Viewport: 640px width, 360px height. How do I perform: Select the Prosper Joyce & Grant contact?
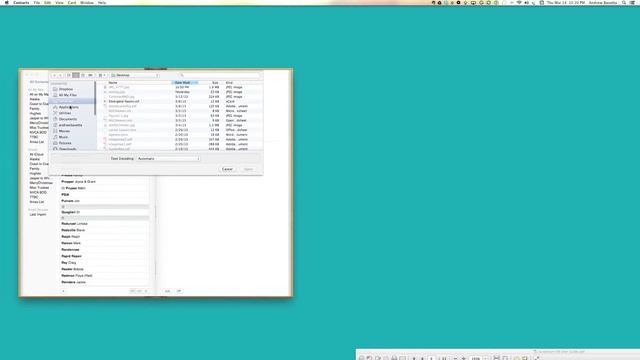point(78,182)
